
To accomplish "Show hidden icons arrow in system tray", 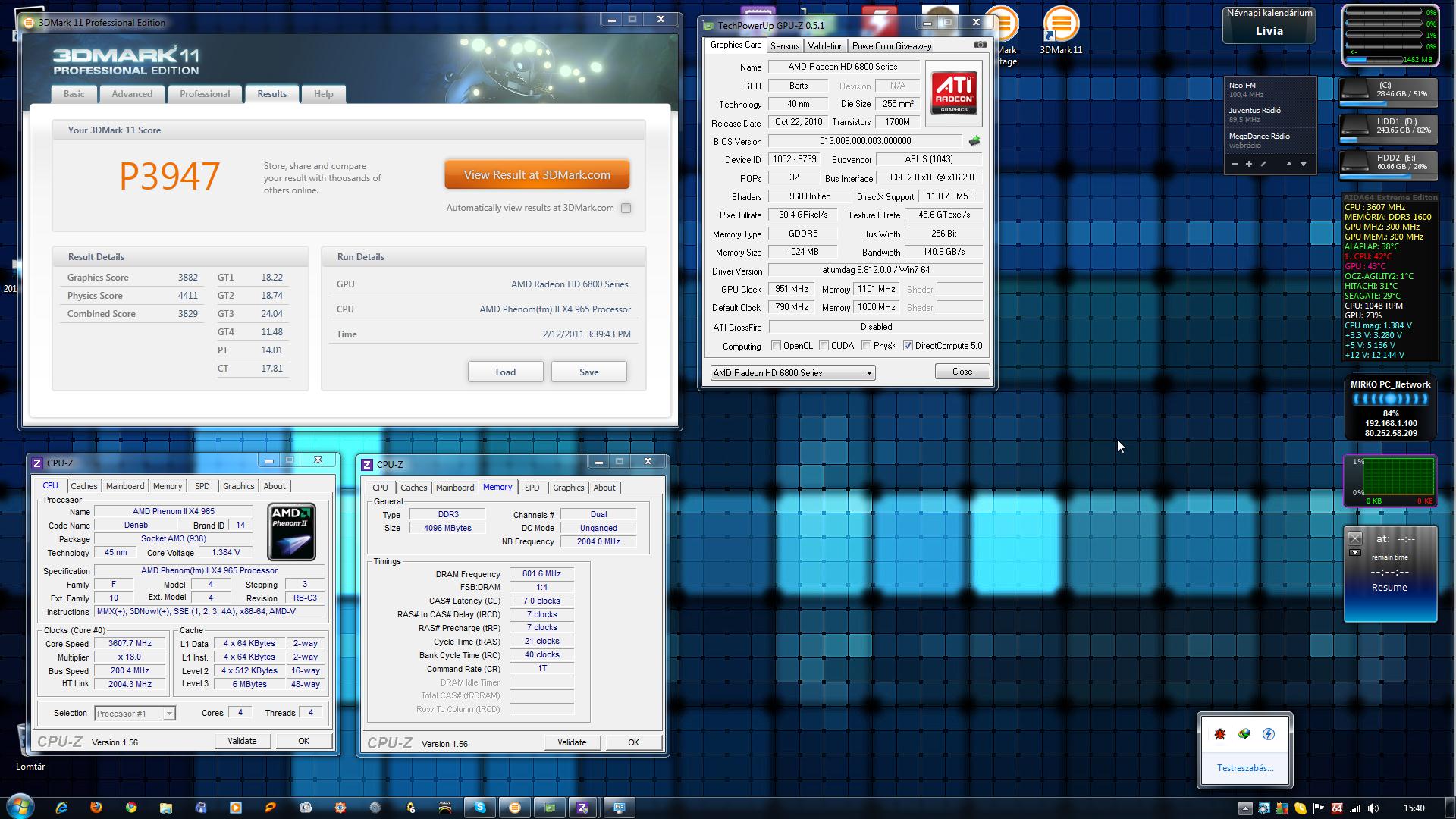I will coord(1245,808).
